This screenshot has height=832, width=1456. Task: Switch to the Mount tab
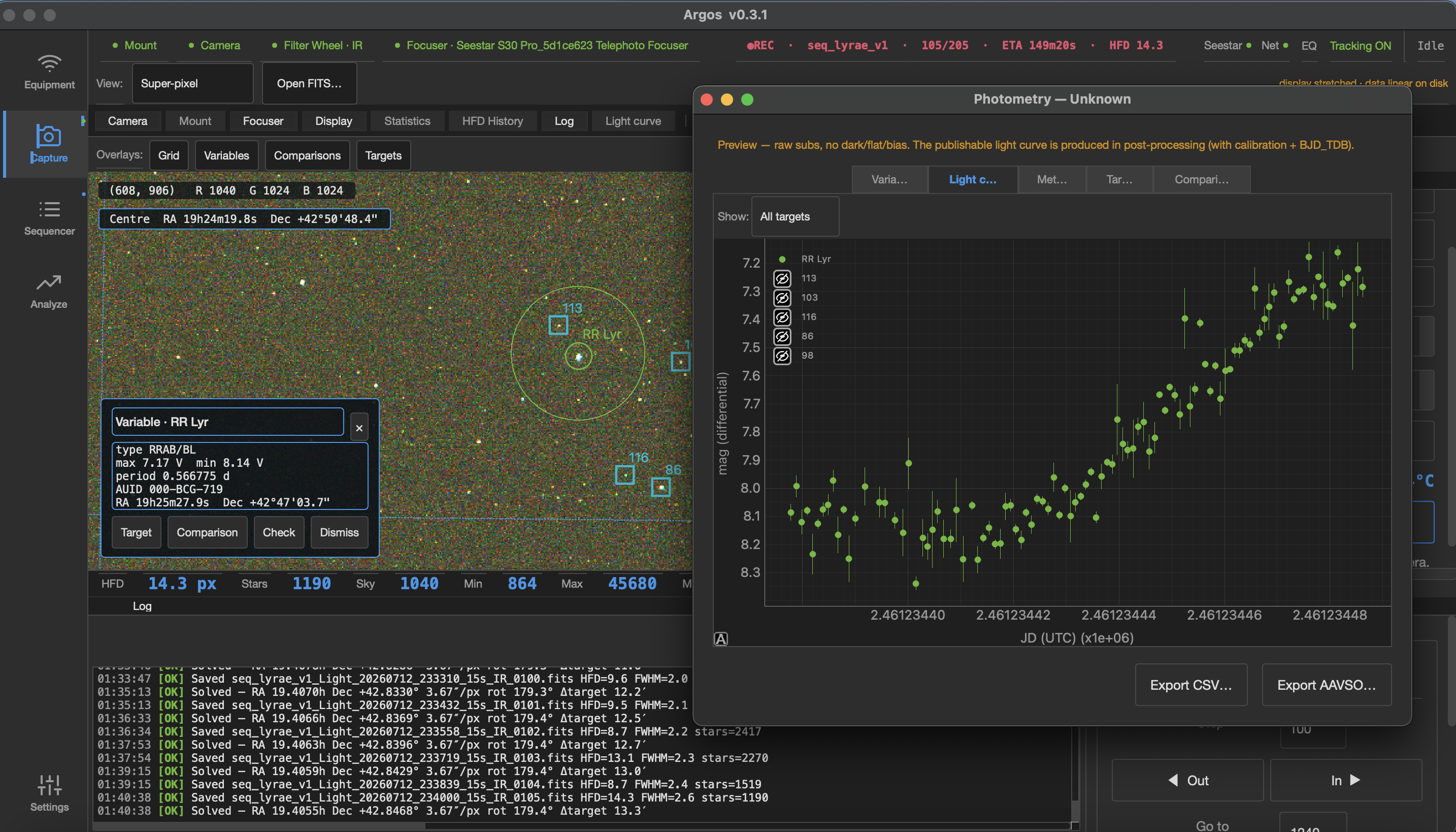pos(195,121)
